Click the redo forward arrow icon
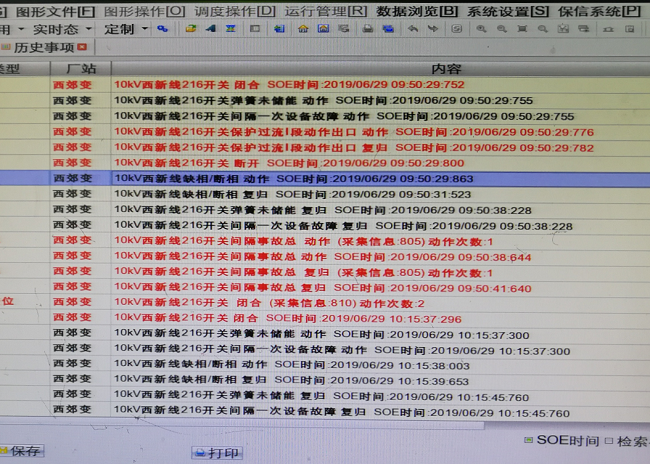The image size is (650, 464). pyautogui.click(x=435, y=29)
